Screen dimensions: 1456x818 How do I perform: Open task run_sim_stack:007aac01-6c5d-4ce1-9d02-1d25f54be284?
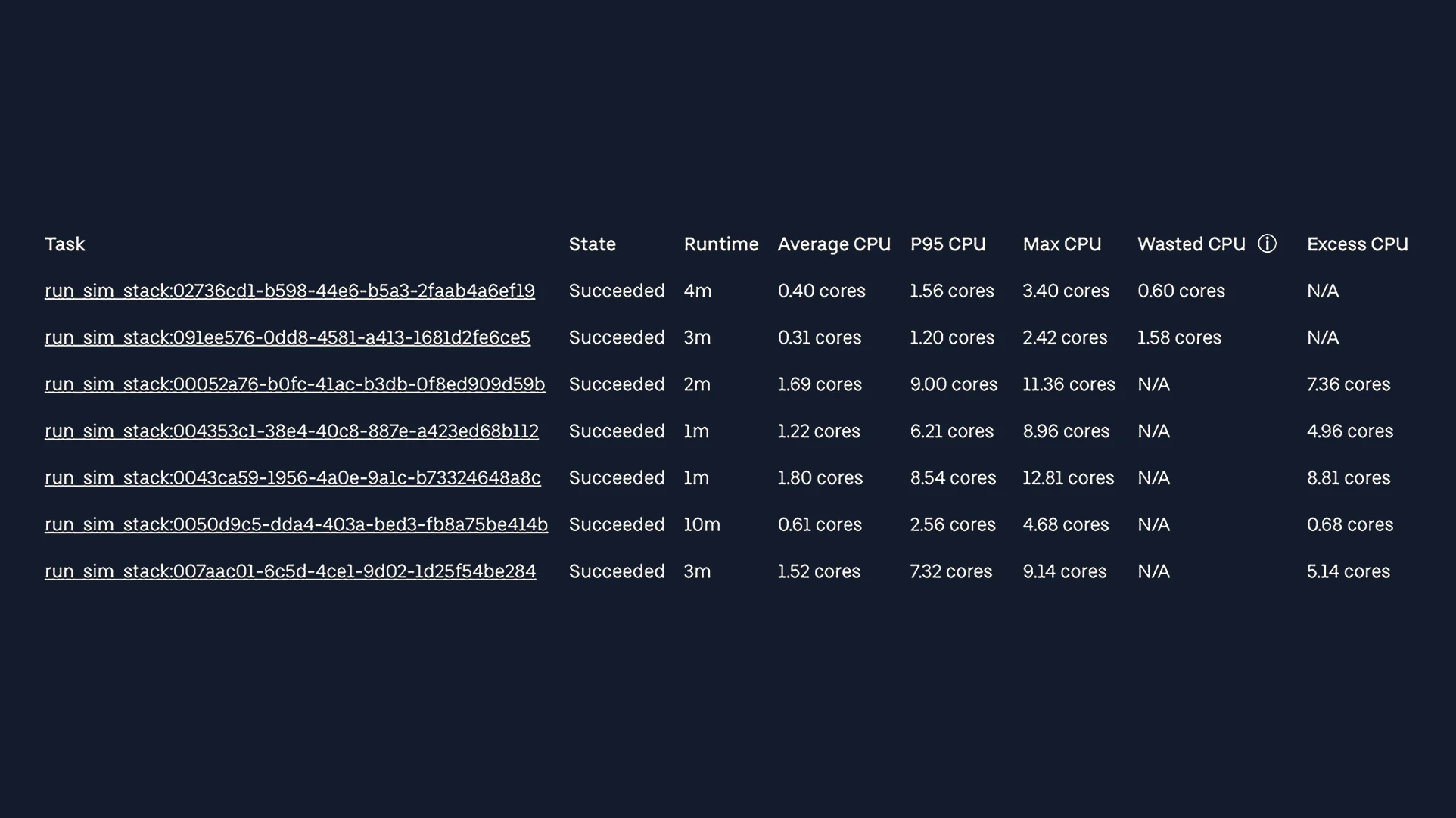pyautogui.click(x=290, y=571)
